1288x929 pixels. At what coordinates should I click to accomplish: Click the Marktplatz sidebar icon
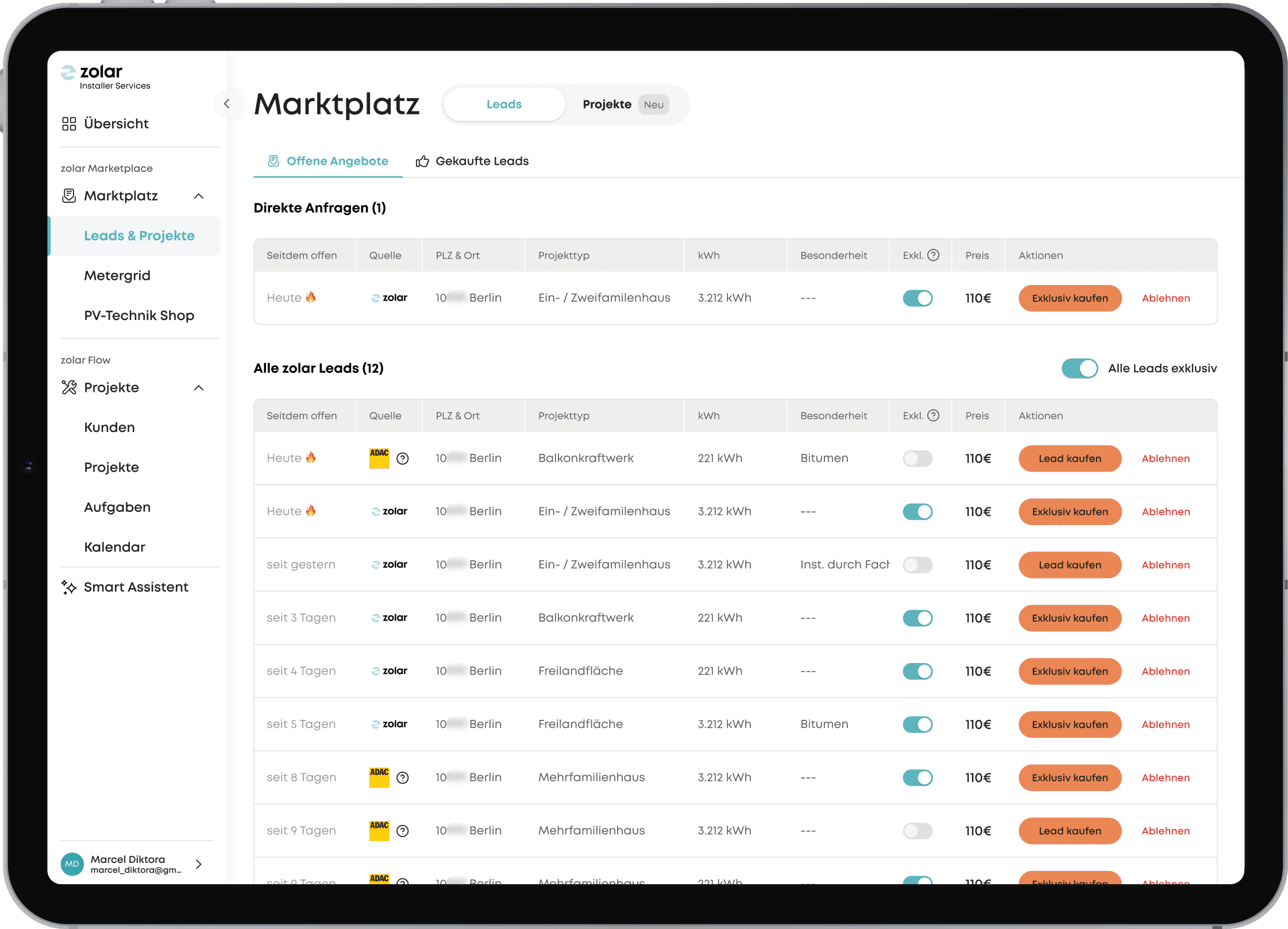[69, 196]
